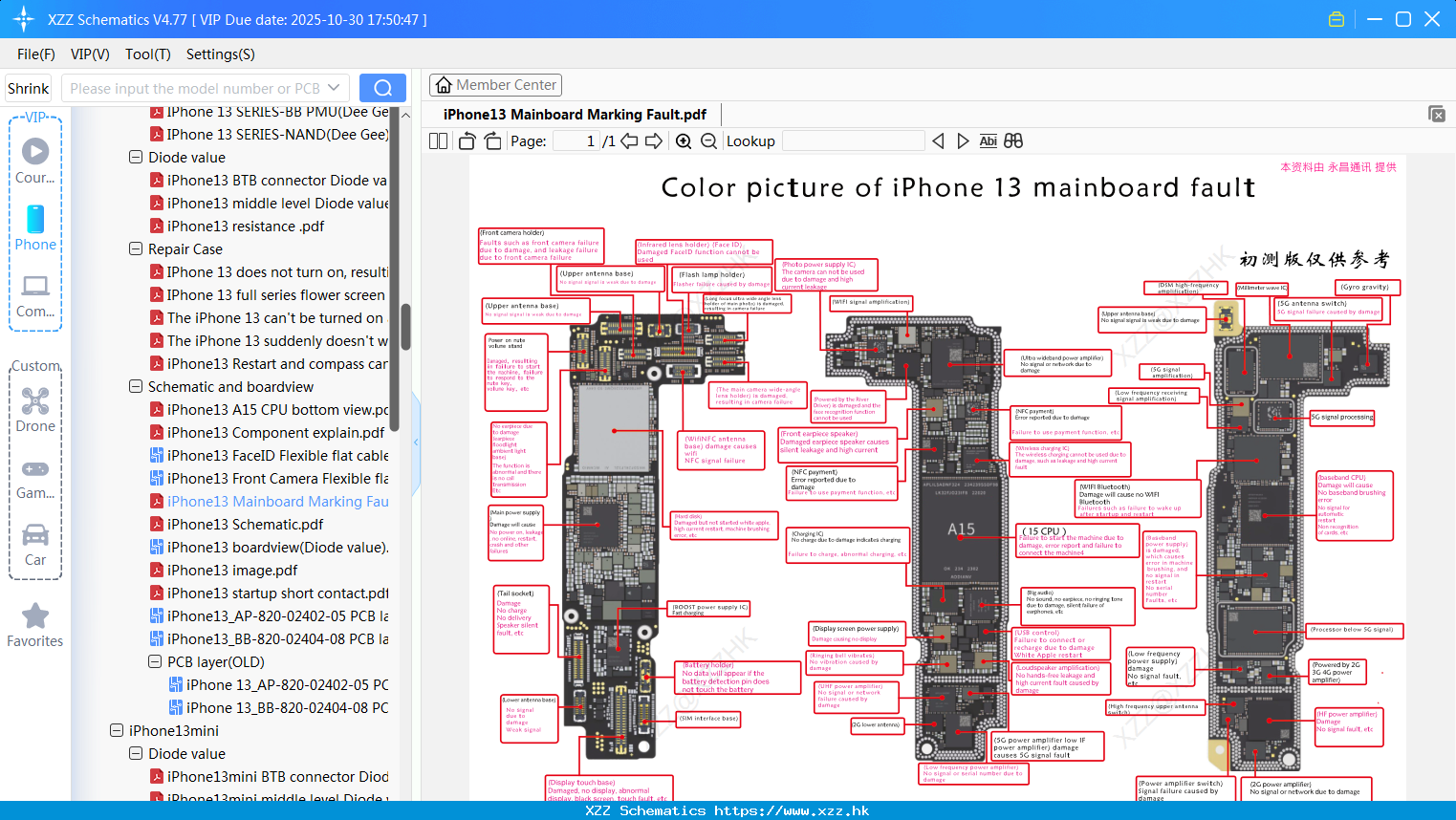Zoom out of the PDF

tap(708, 140)
